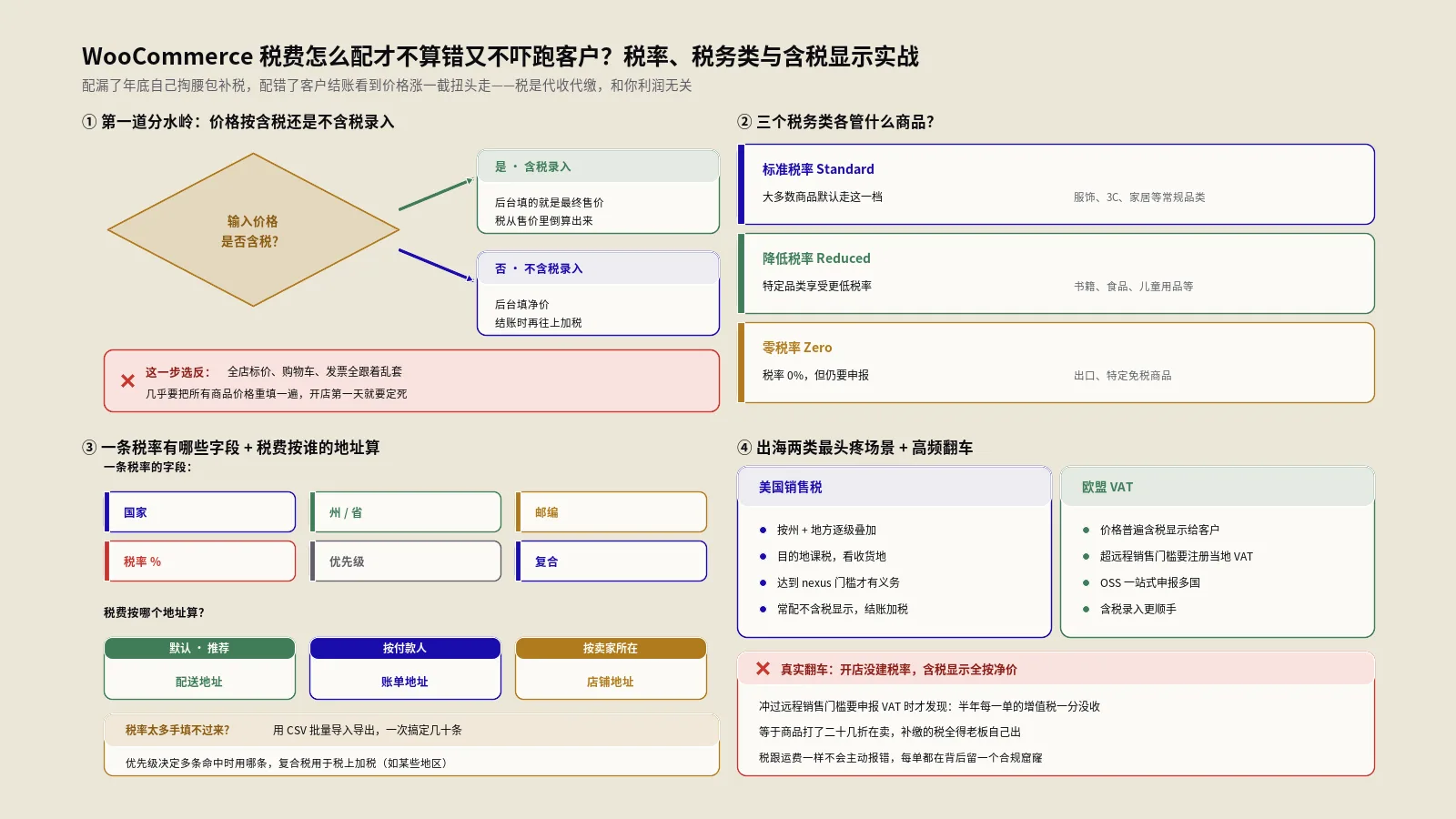This screenshot has height=819, width=1456.
Task: Click the text 税从售价里倒算出来
Action: 543,221
